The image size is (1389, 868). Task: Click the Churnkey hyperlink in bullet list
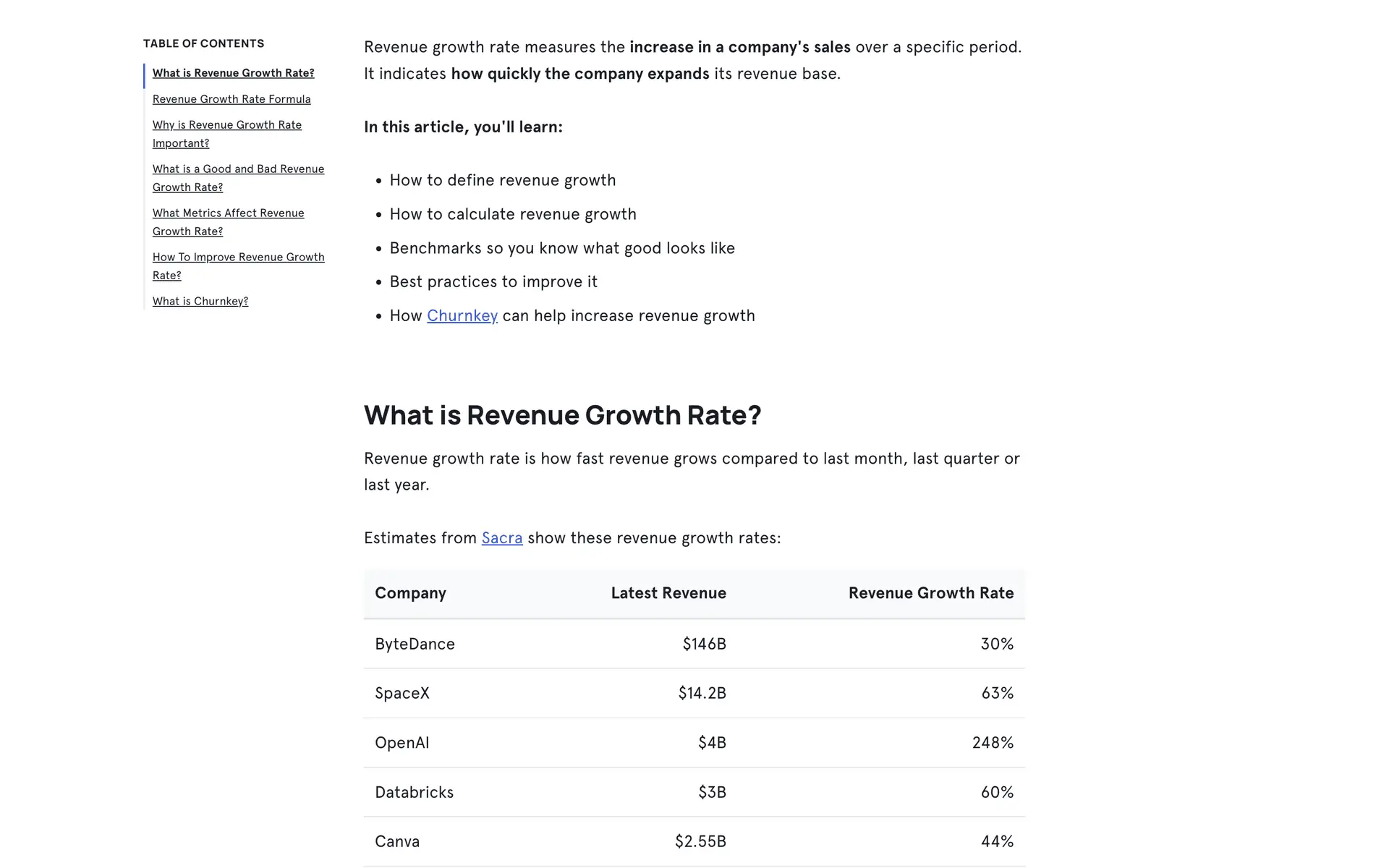coord(462,315)
